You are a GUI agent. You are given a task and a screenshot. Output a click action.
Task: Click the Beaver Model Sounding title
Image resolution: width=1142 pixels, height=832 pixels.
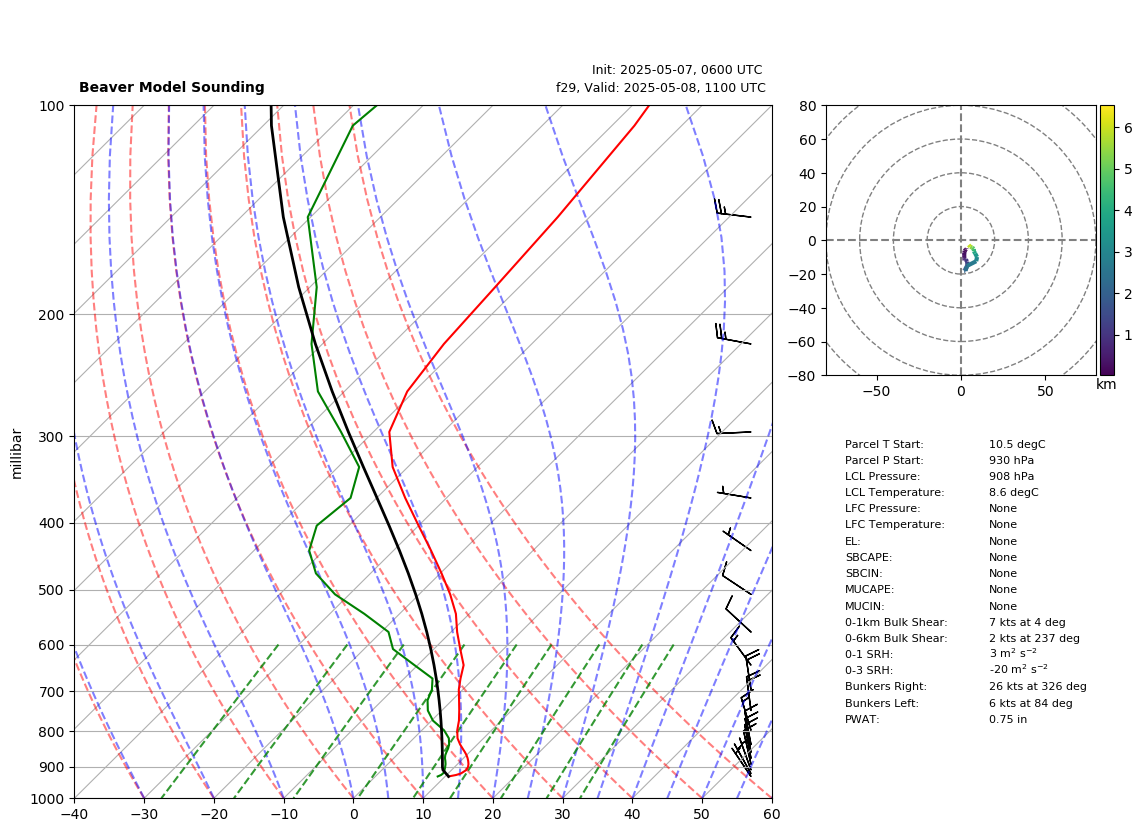(x=172, y=87)
